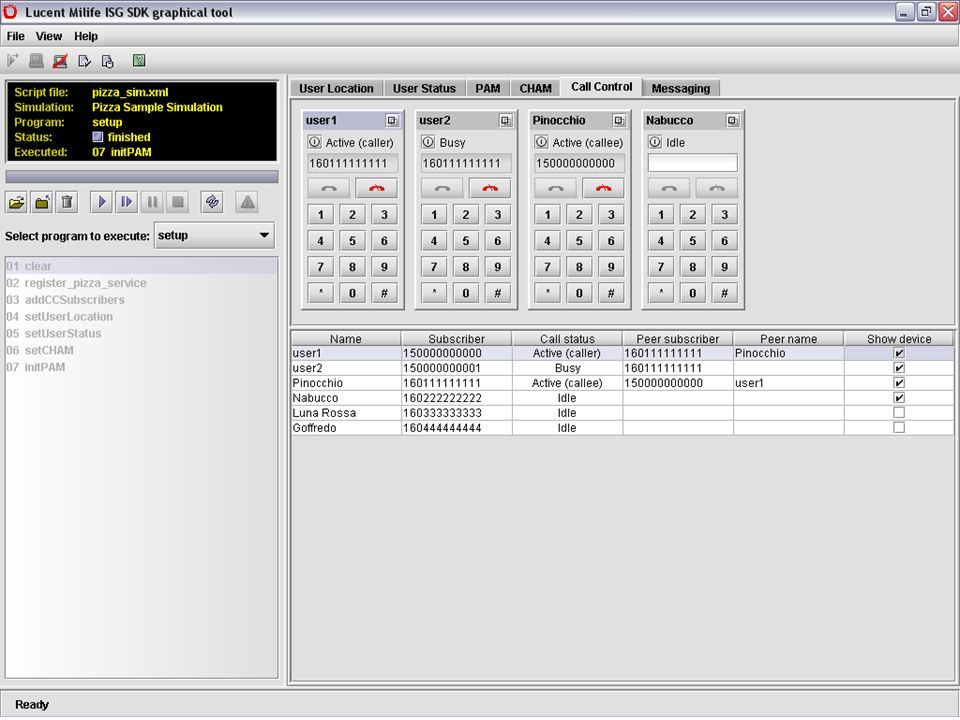Click the Peer subscriber column header
This screenshot has width=960, height=720.
coord(678,339)
